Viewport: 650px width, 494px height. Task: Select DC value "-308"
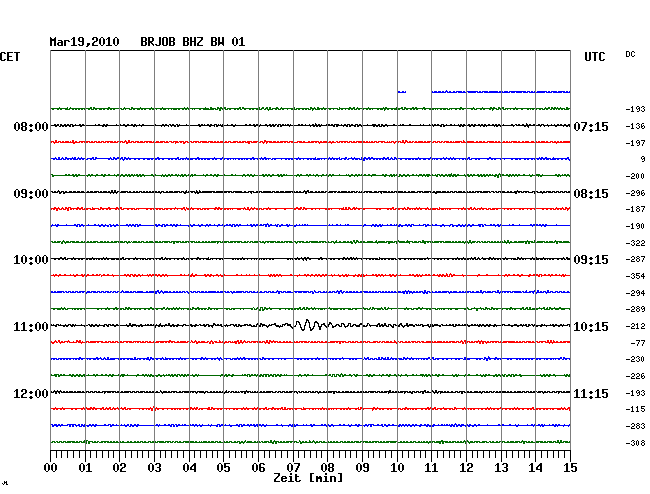coord(635,443)
